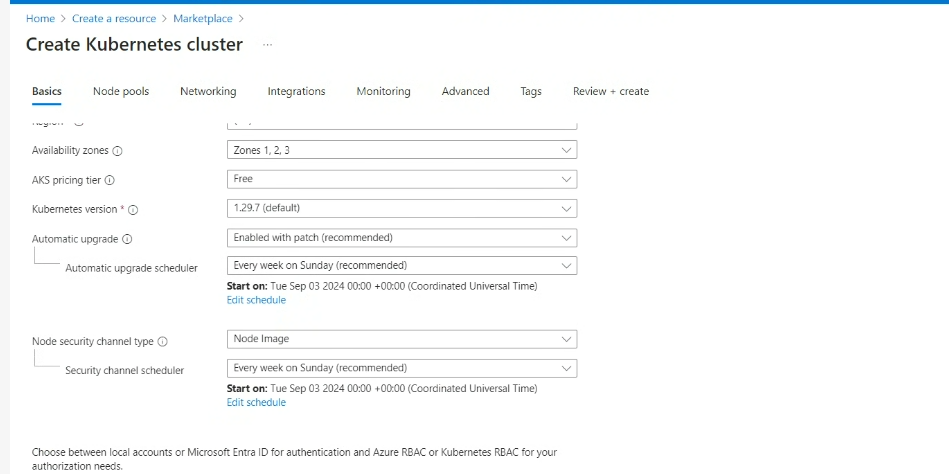
Task: Navigate to Marketplace in breadcrumb
Action: point(204,18)
